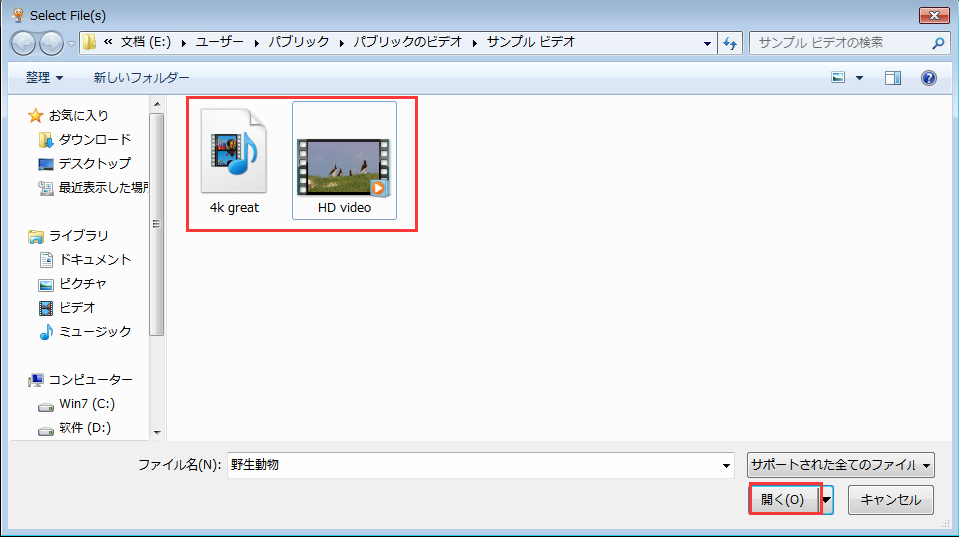Viewport: 959px width, 537px height.
Task: Click the 開く(O) button
Action: tap(783, 500)
